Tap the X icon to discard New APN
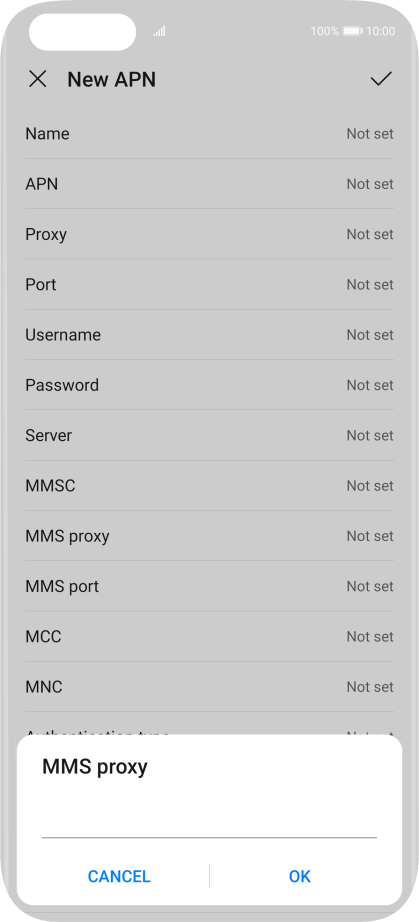The width and height of the screenshot is (419, 922). click(x=38, y=79)
